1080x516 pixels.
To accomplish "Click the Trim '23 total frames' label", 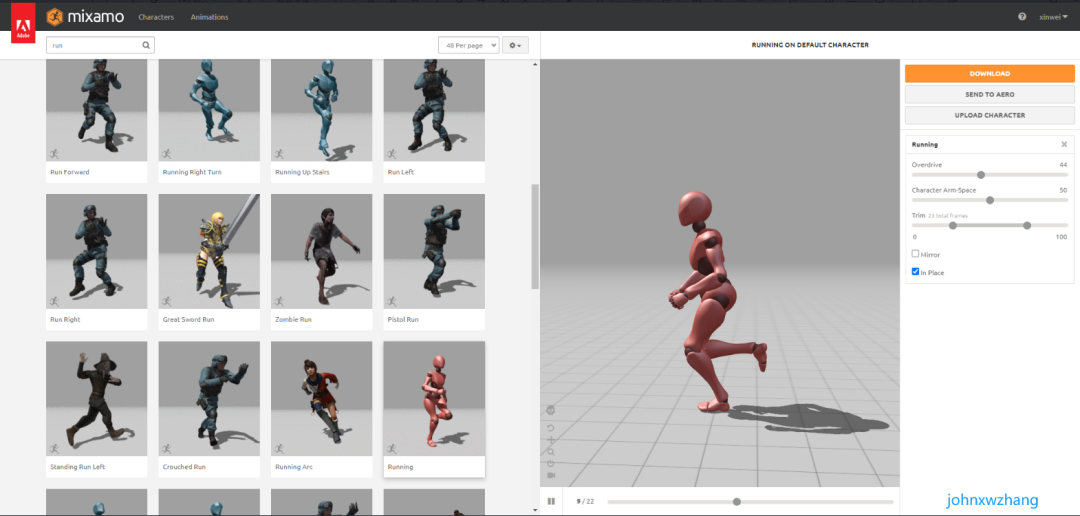I will tap(948, 216).
